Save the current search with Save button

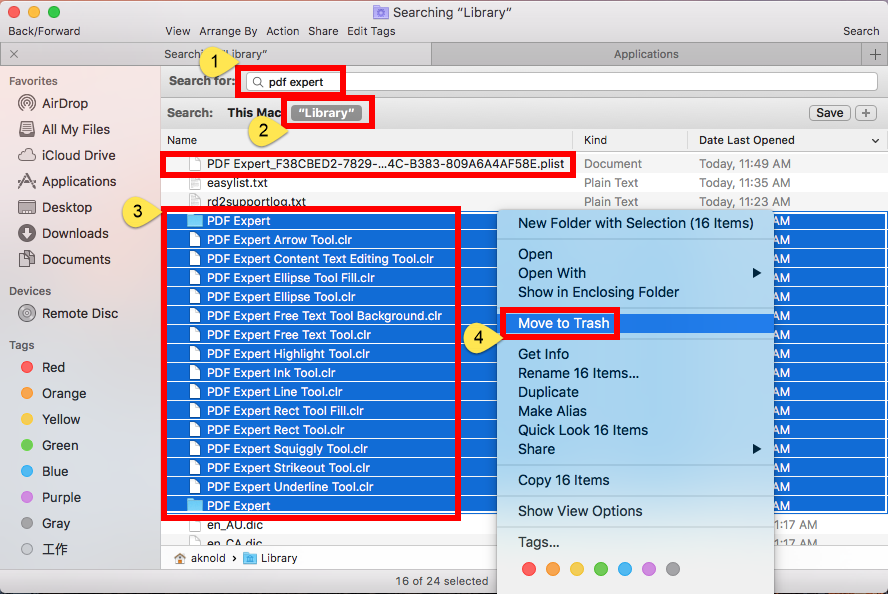[829, 112]
